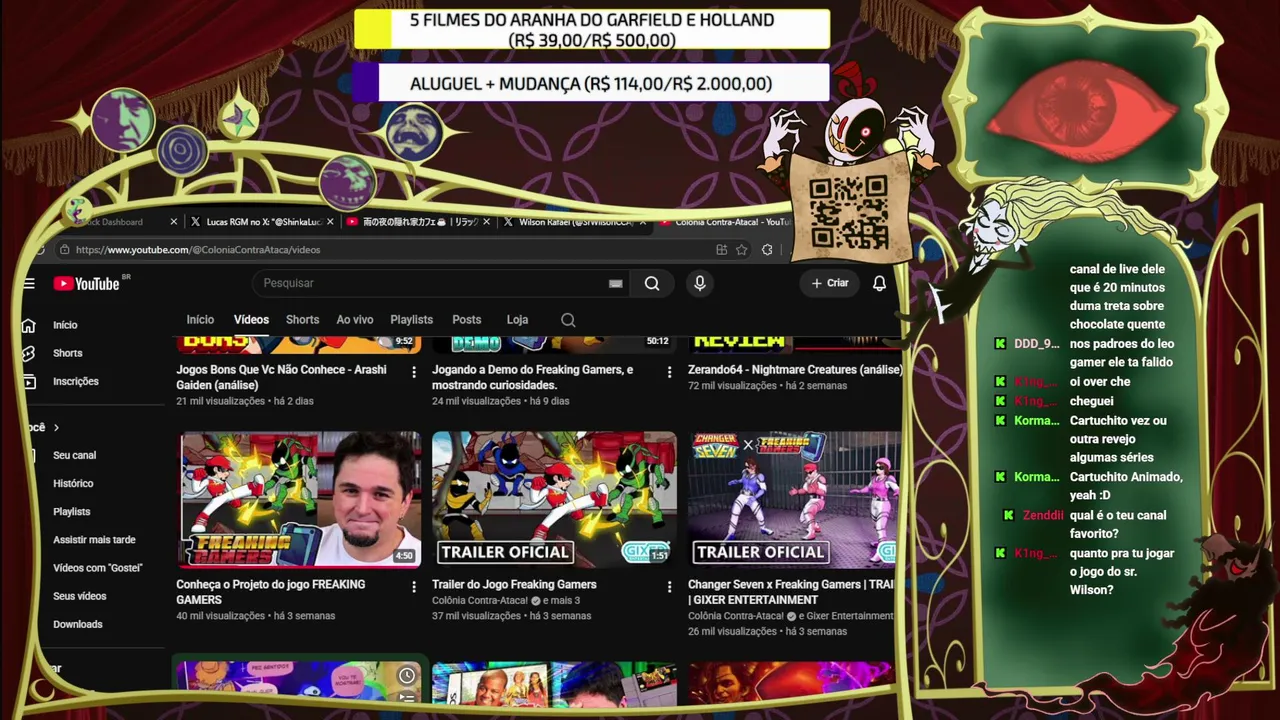Open the channel Playlists tab
This screenshot has width=1280, height=720.
(411, 320)
